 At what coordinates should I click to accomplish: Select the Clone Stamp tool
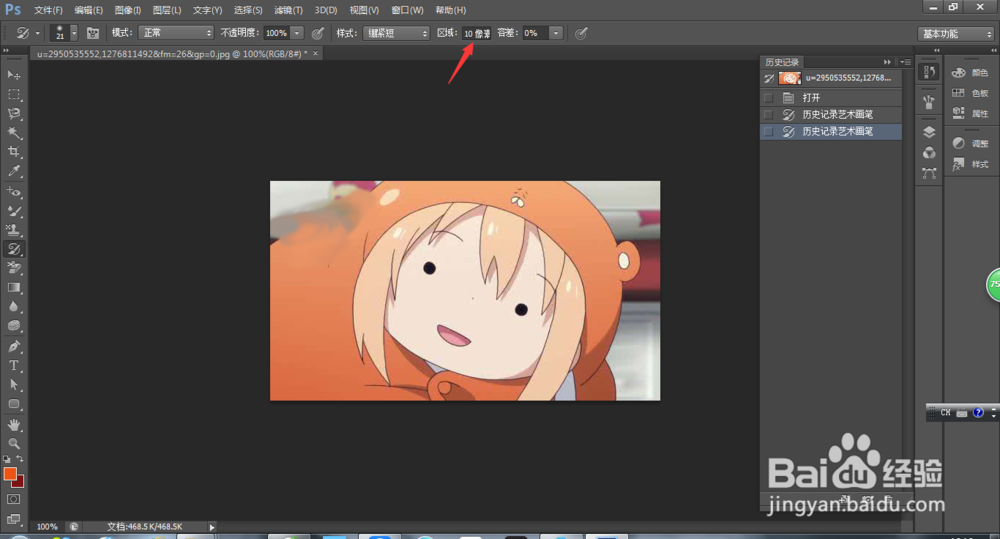13,230
